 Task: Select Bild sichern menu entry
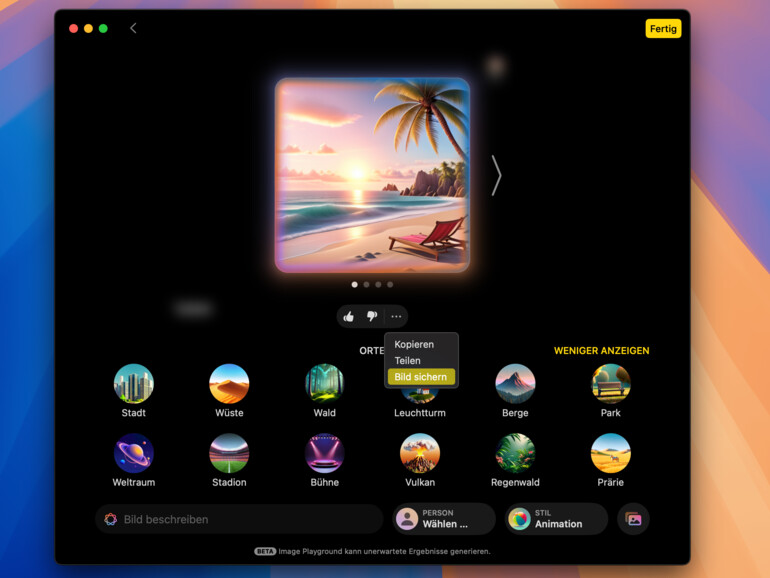coord(421,377)
